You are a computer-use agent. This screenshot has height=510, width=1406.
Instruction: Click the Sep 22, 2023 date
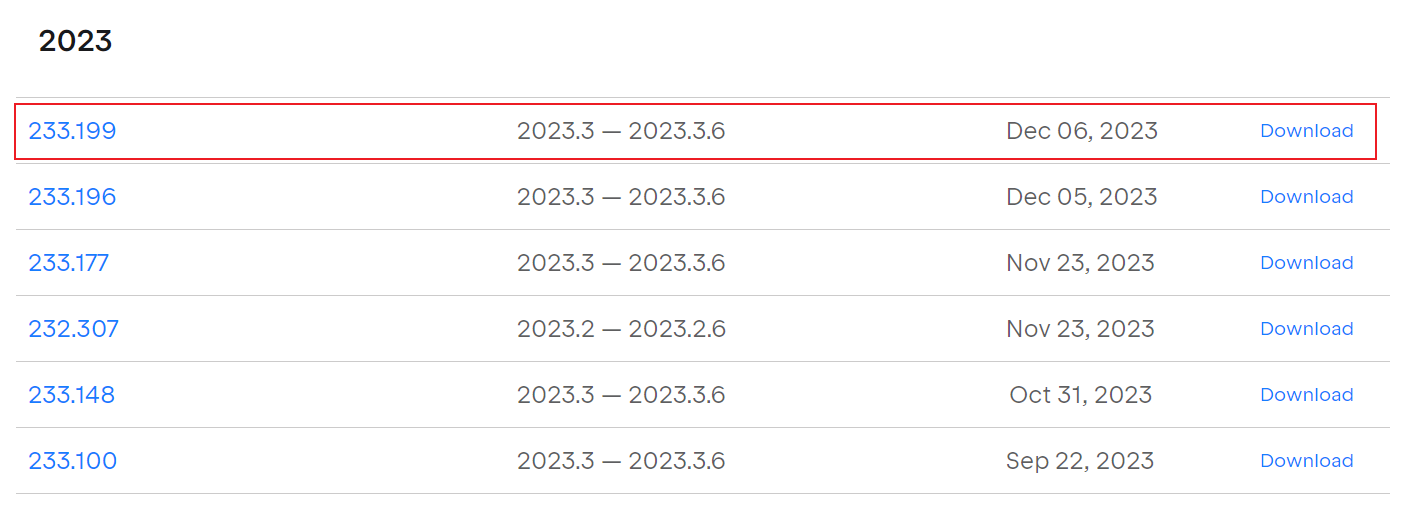point(1080,461)
